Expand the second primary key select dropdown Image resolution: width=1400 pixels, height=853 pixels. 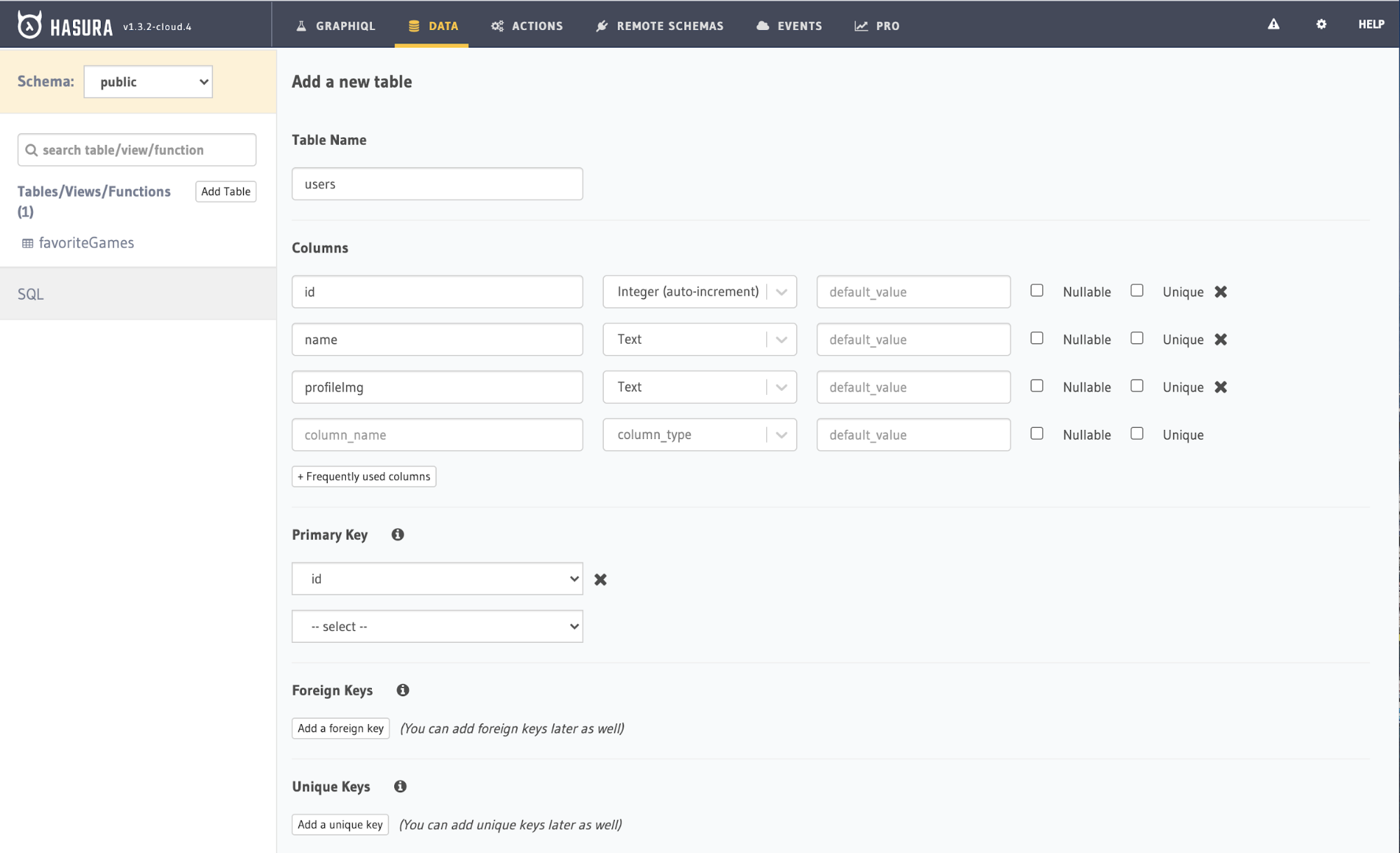click(437, 625)
